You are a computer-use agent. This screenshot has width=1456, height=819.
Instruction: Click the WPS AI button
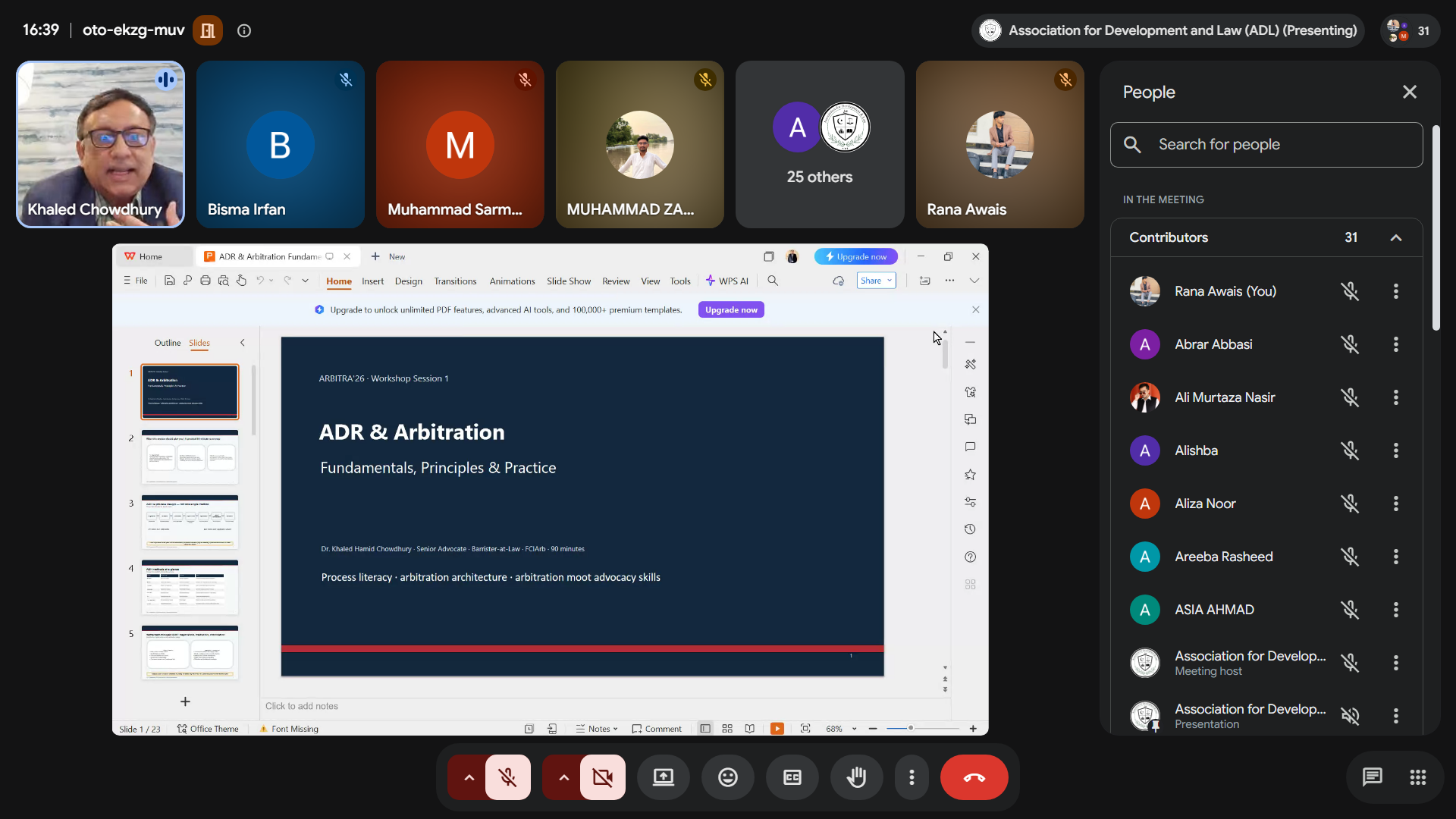pos(727,281)
